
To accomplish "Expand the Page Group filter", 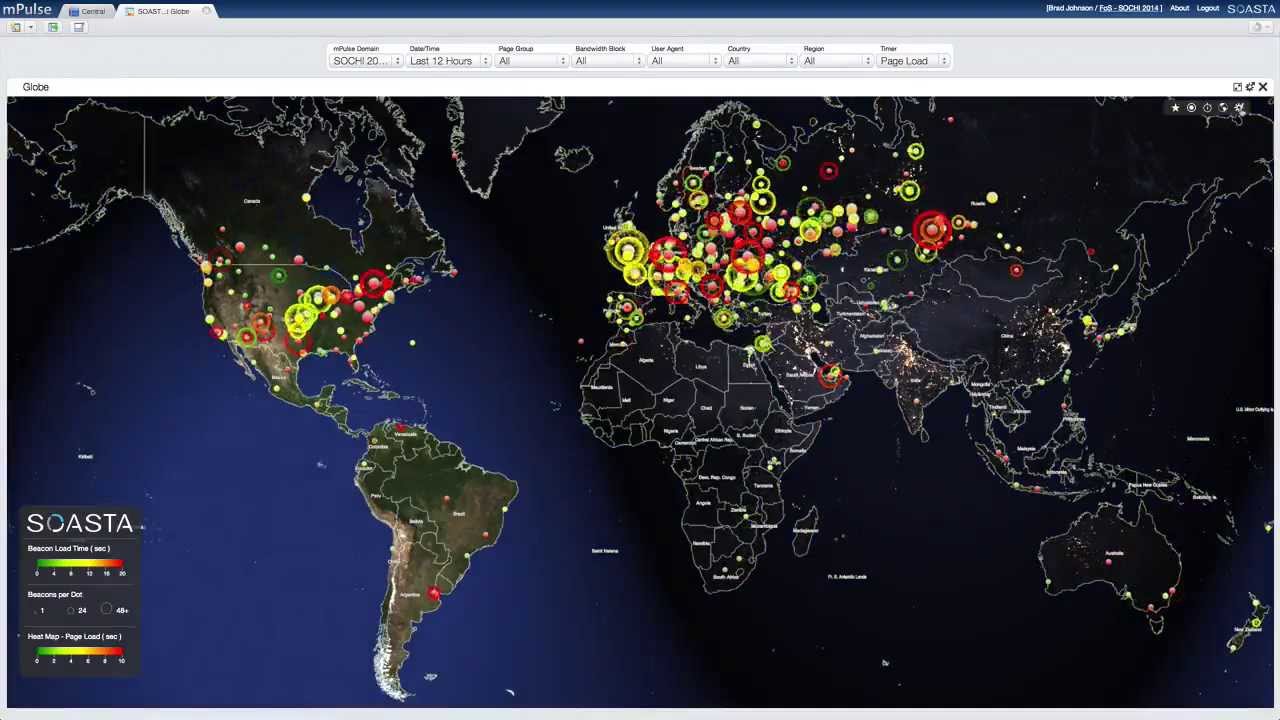I will click(532, 61).
